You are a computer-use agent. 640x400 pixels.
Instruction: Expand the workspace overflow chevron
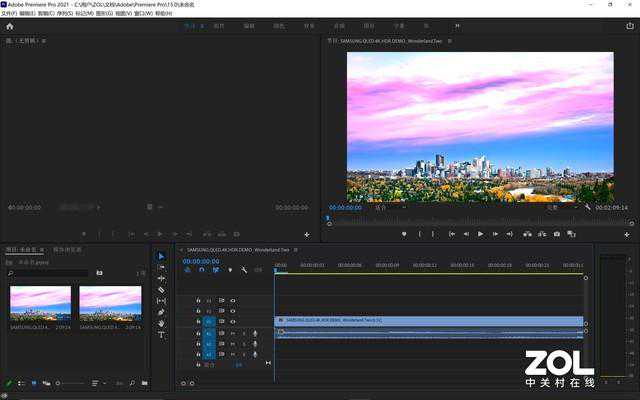(456, 26)
